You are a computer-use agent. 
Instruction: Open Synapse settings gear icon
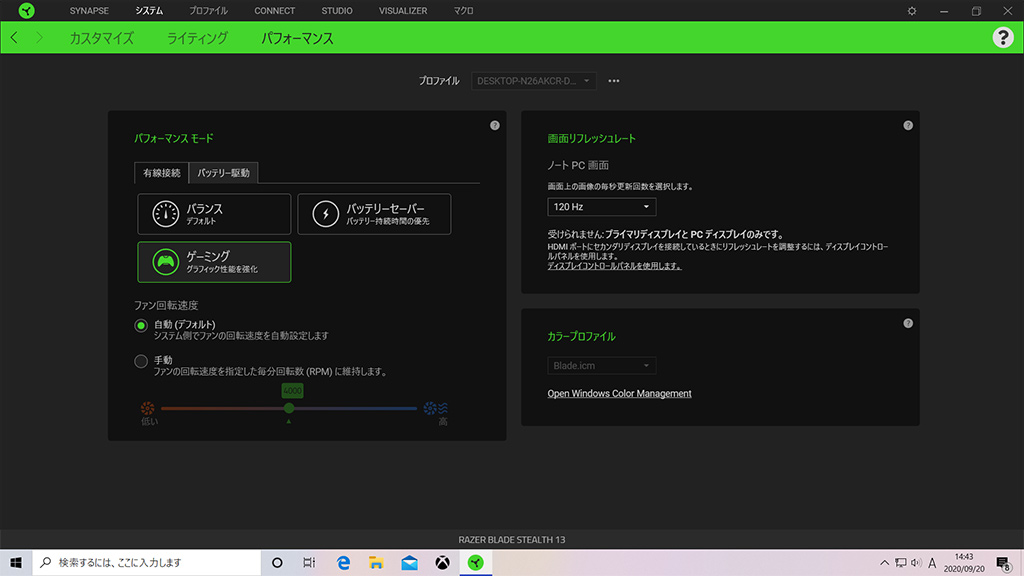click(x=911, y=11)
